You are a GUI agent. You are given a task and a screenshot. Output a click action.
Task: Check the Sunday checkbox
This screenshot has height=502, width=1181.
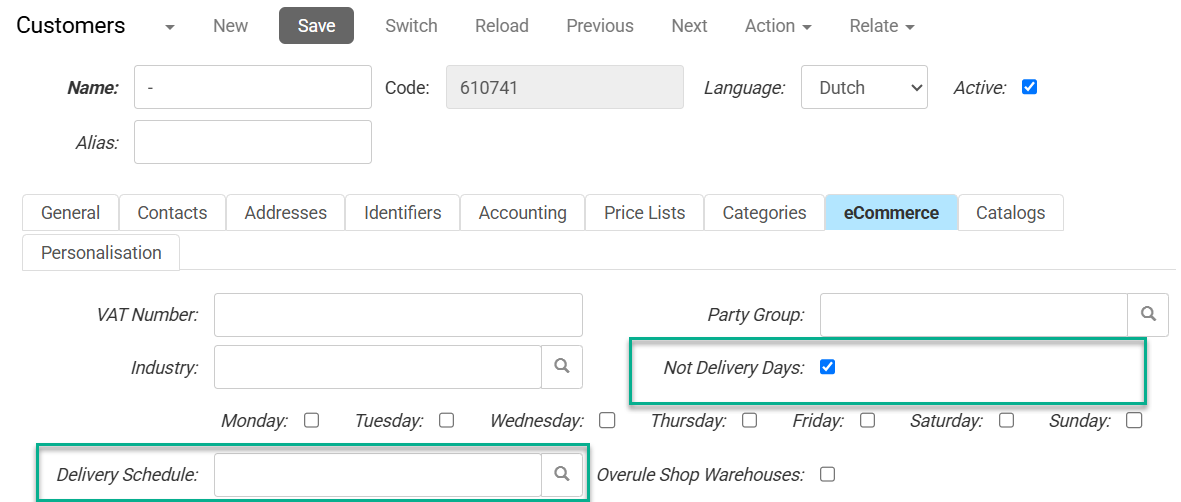pyautogui.click(x=1133, y=420)
